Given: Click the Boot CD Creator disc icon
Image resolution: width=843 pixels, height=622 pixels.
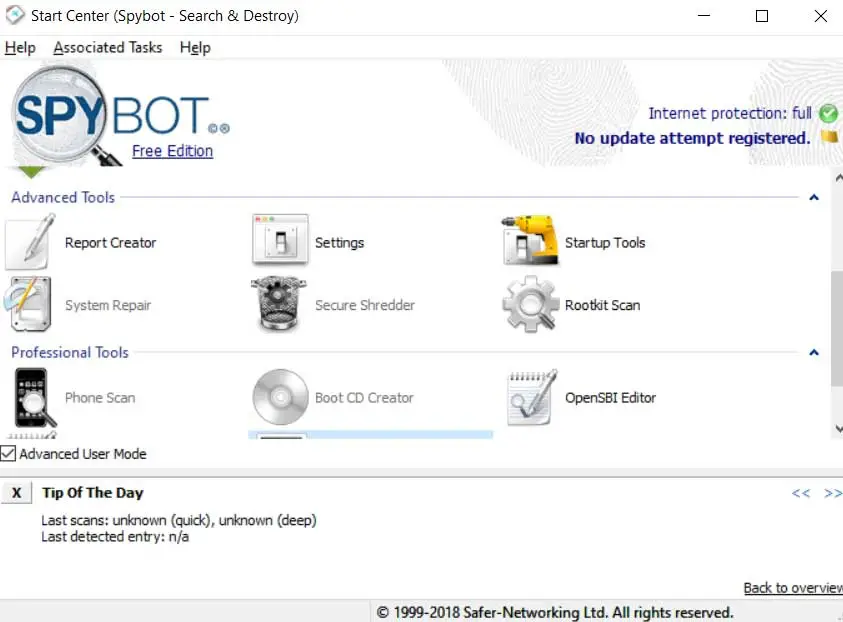Looking at the screenshot, I should pos(280,397).
